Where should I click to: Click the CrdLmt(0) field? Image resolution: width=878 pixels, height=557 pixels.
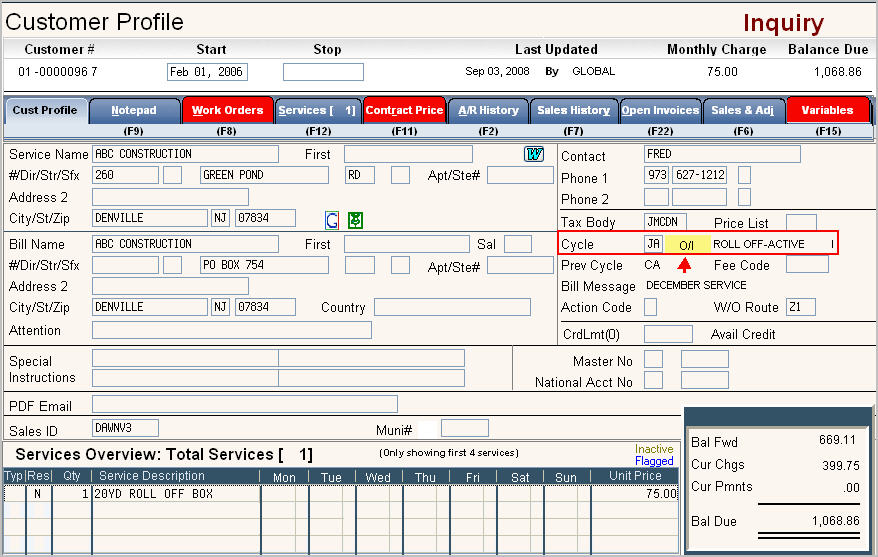(669, 334)
